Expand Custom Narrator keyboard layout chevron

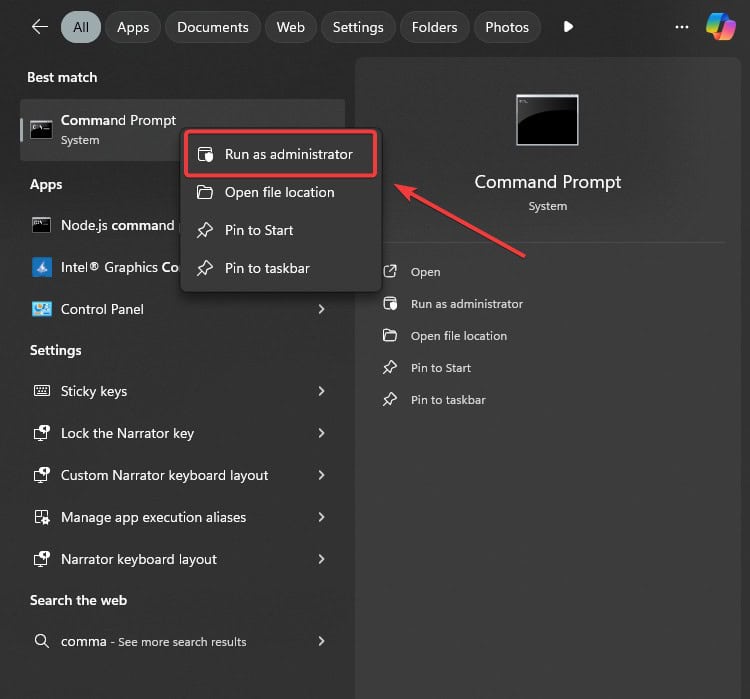click(x=321, y=475)
